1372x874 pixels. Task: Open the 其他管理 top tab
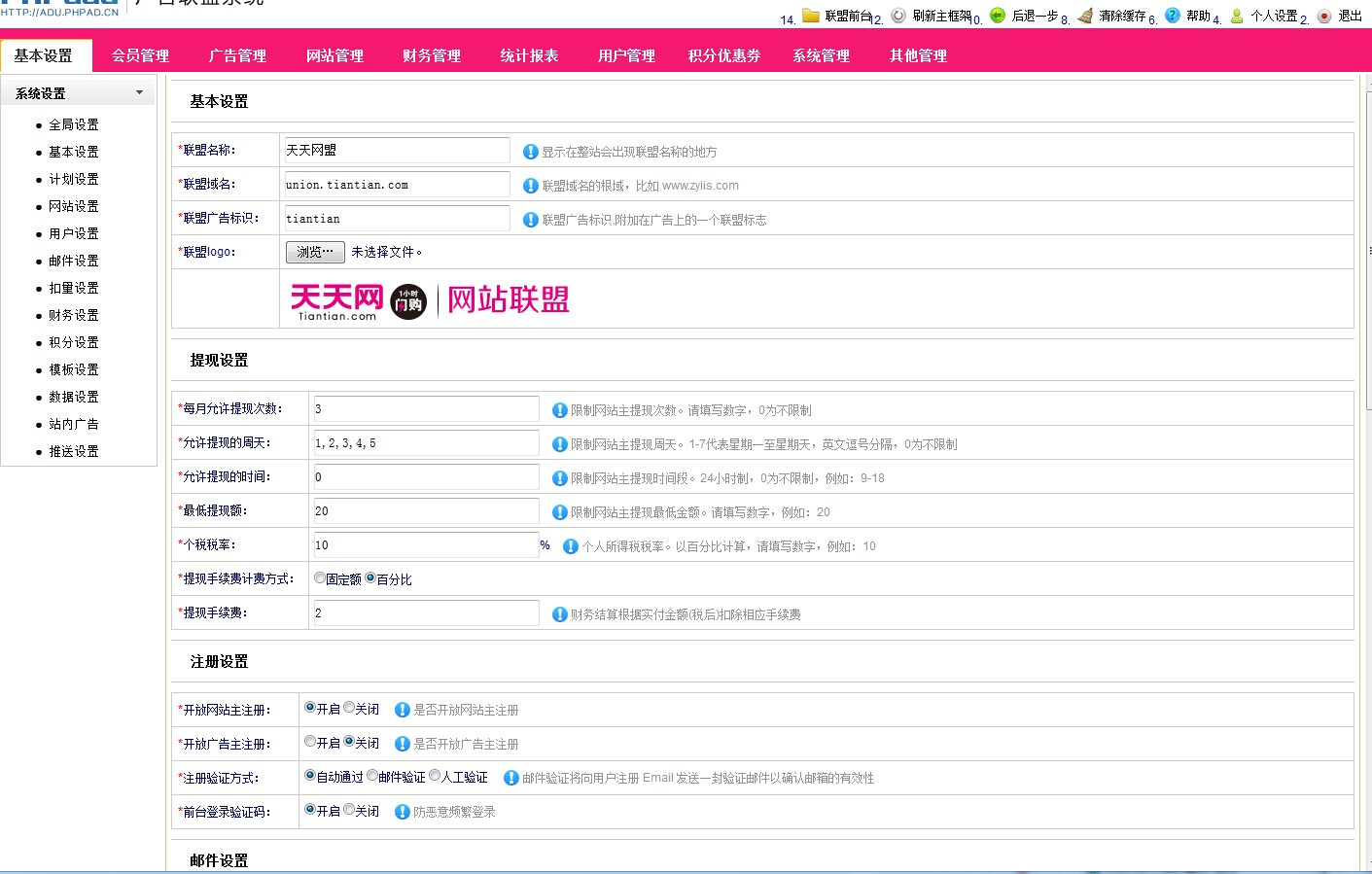(919, 55)
